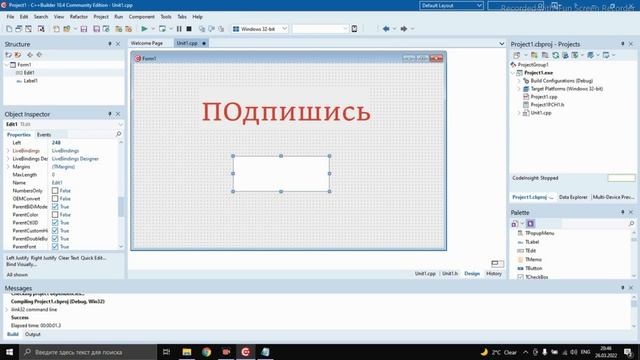The width and height of the screenshot is (640, 360).
Task: Switch to Data Explorer tab
Action: (x=573, y=197)
